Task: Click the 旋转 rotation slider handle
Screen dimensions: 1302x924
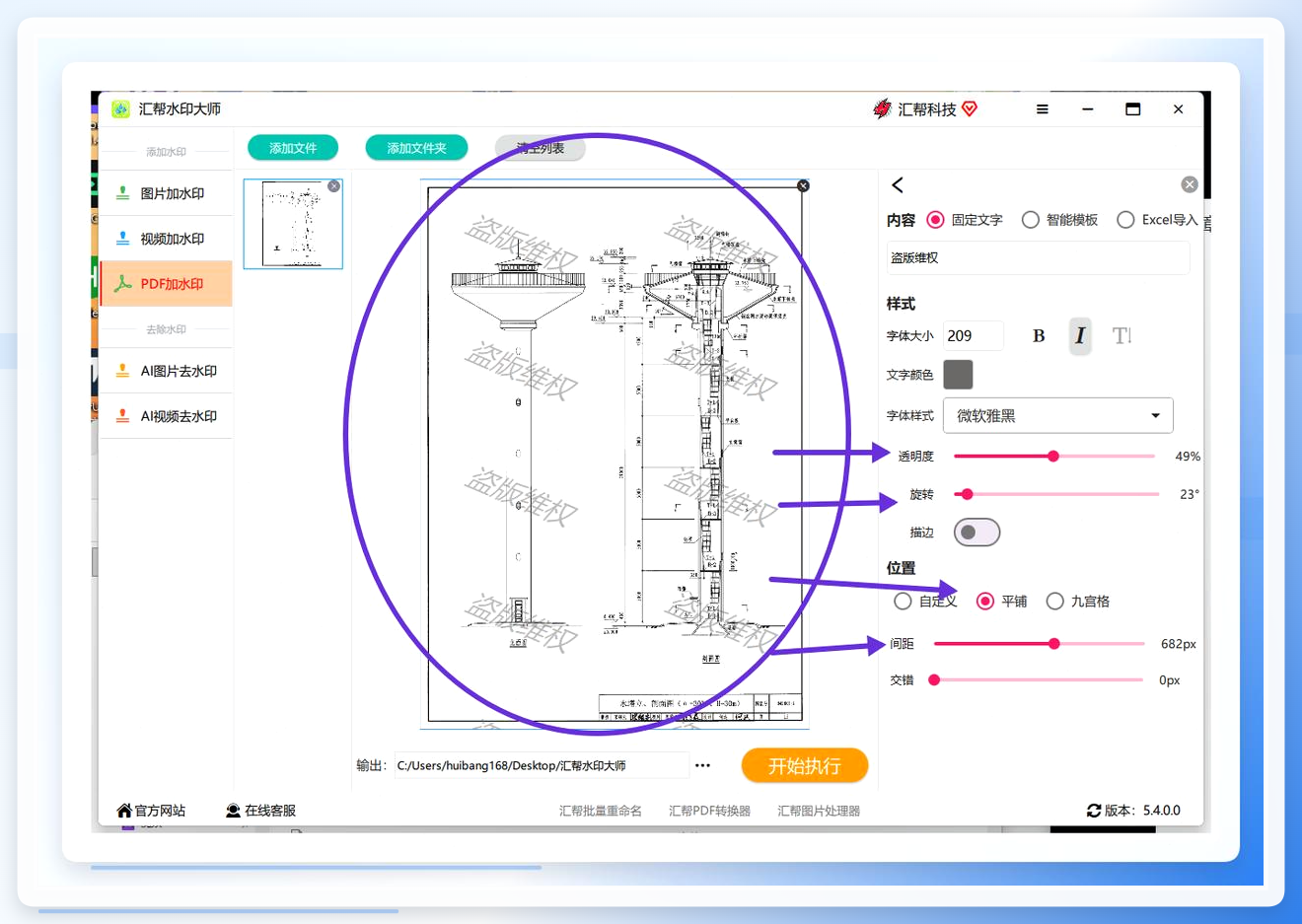Action: pyautogui.click(x=968, y=494)
